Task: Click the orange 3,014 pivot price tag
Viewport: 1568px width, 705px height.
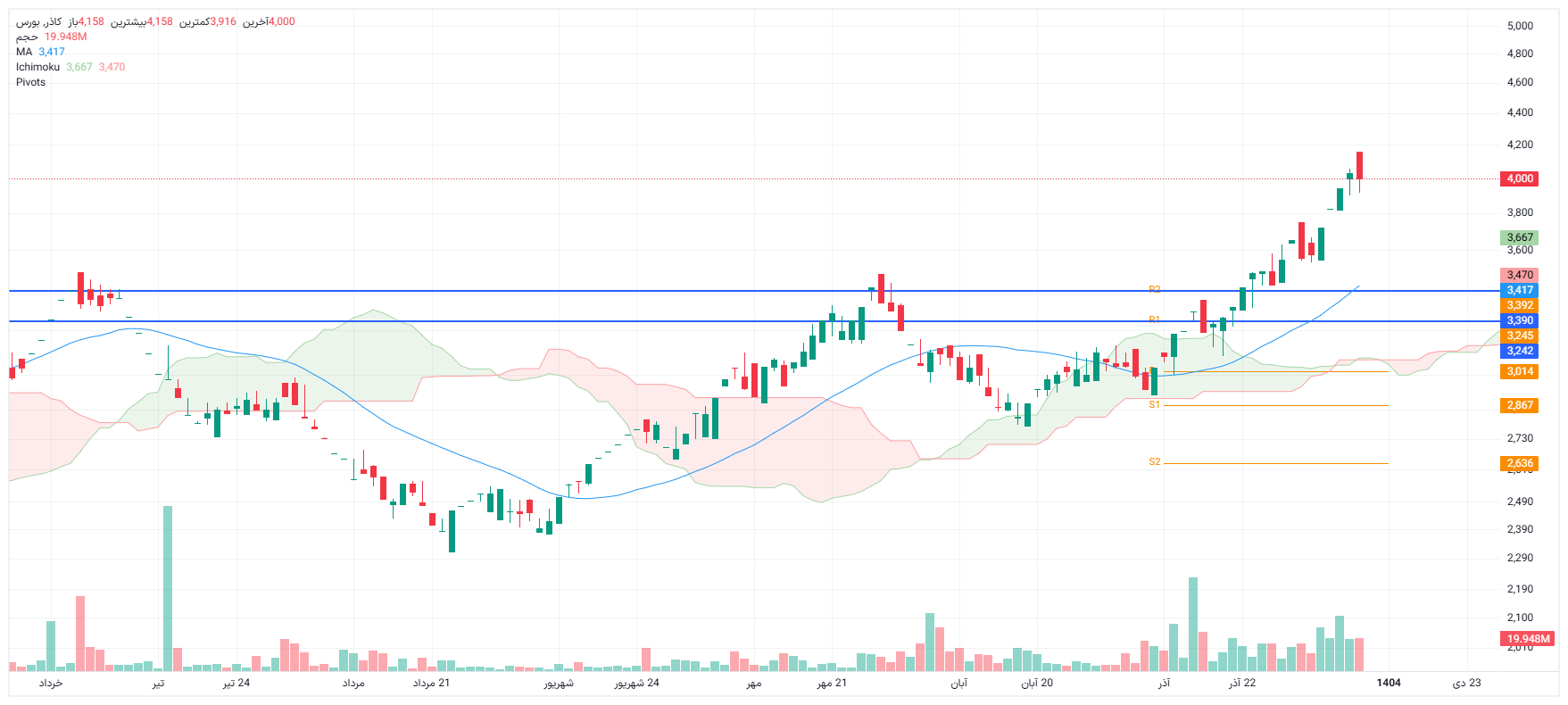Action: [1520, 371]
